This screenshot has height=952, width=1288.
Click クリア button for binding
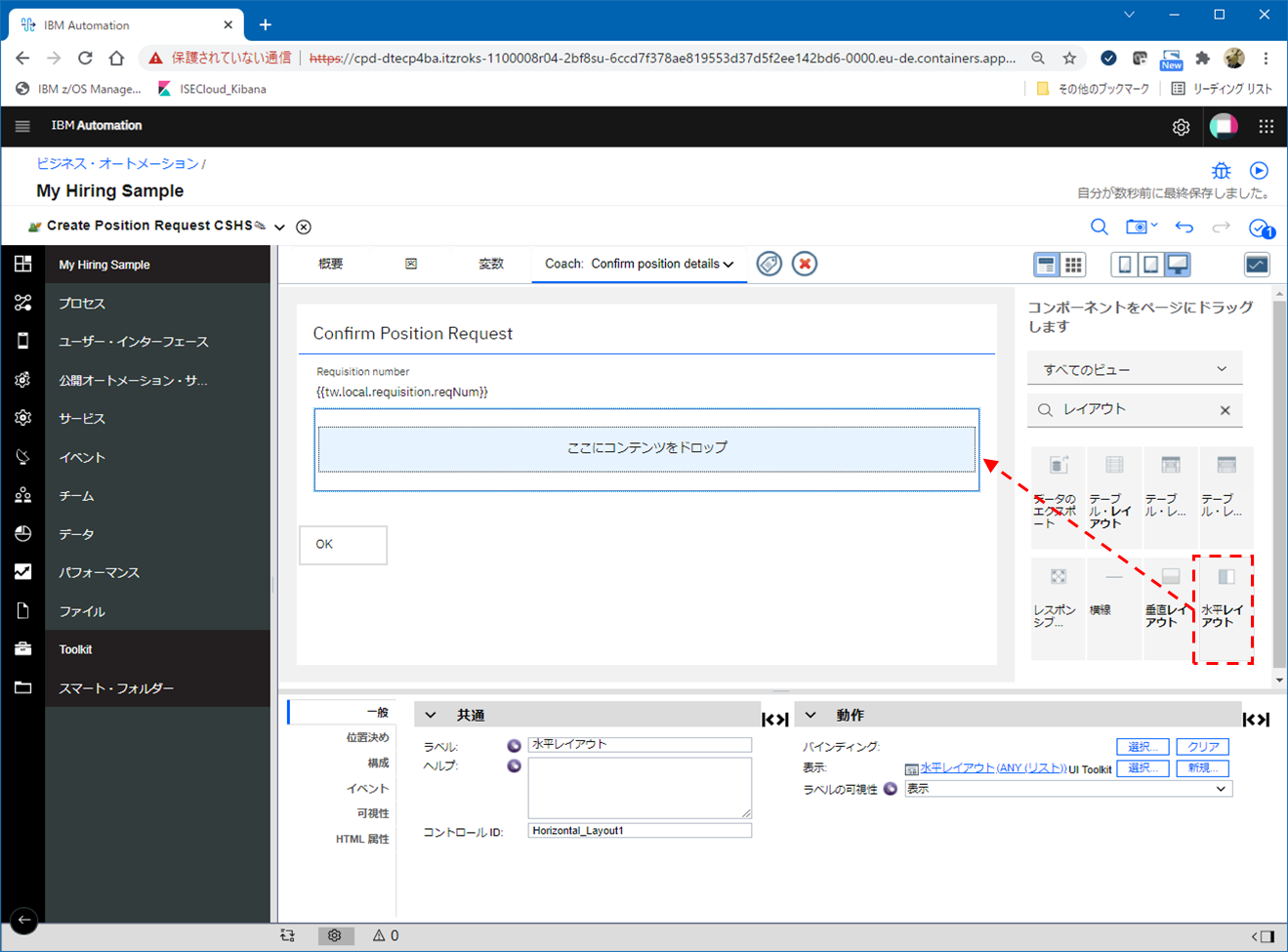(1202, 747)
